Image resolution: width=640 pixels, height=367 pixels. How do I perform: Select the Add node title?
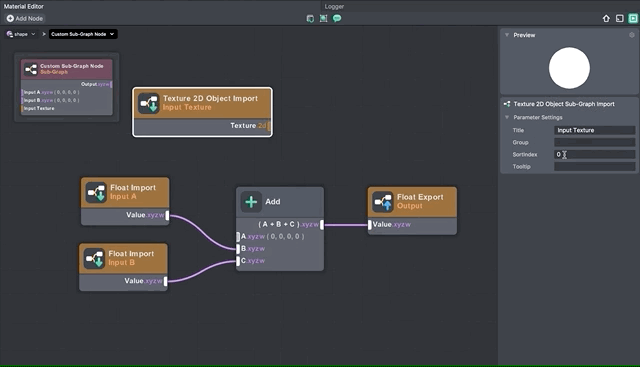pyautogui.click(x=273, y=202)
